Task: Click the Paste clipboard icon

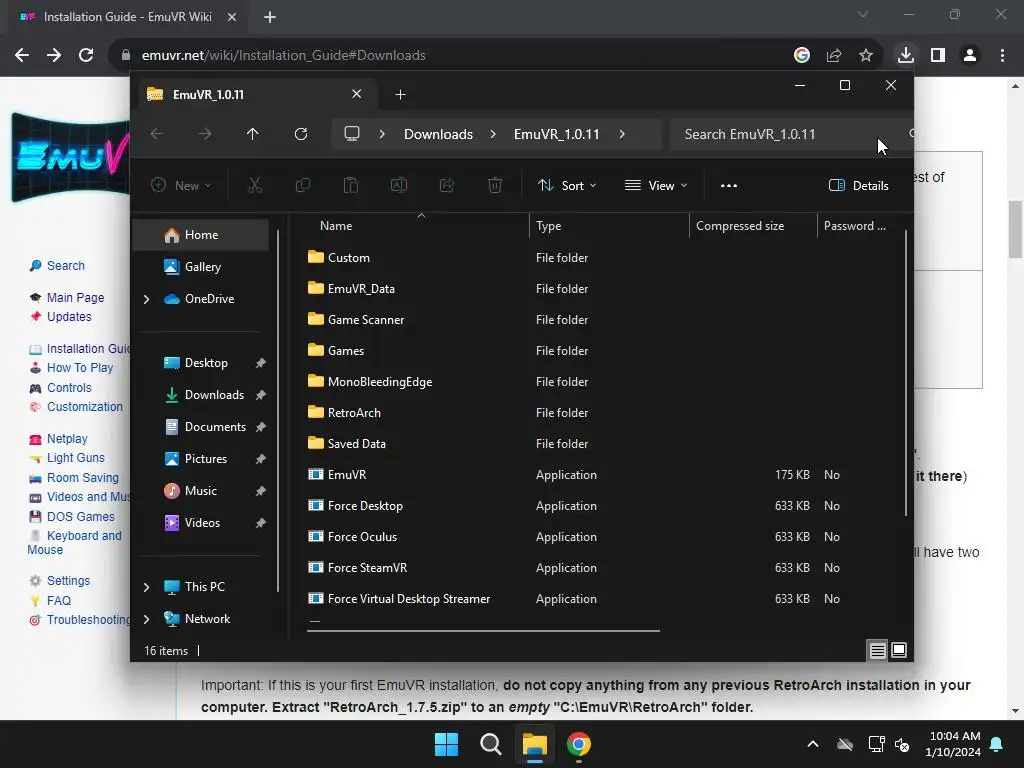Action: [351, 185]
